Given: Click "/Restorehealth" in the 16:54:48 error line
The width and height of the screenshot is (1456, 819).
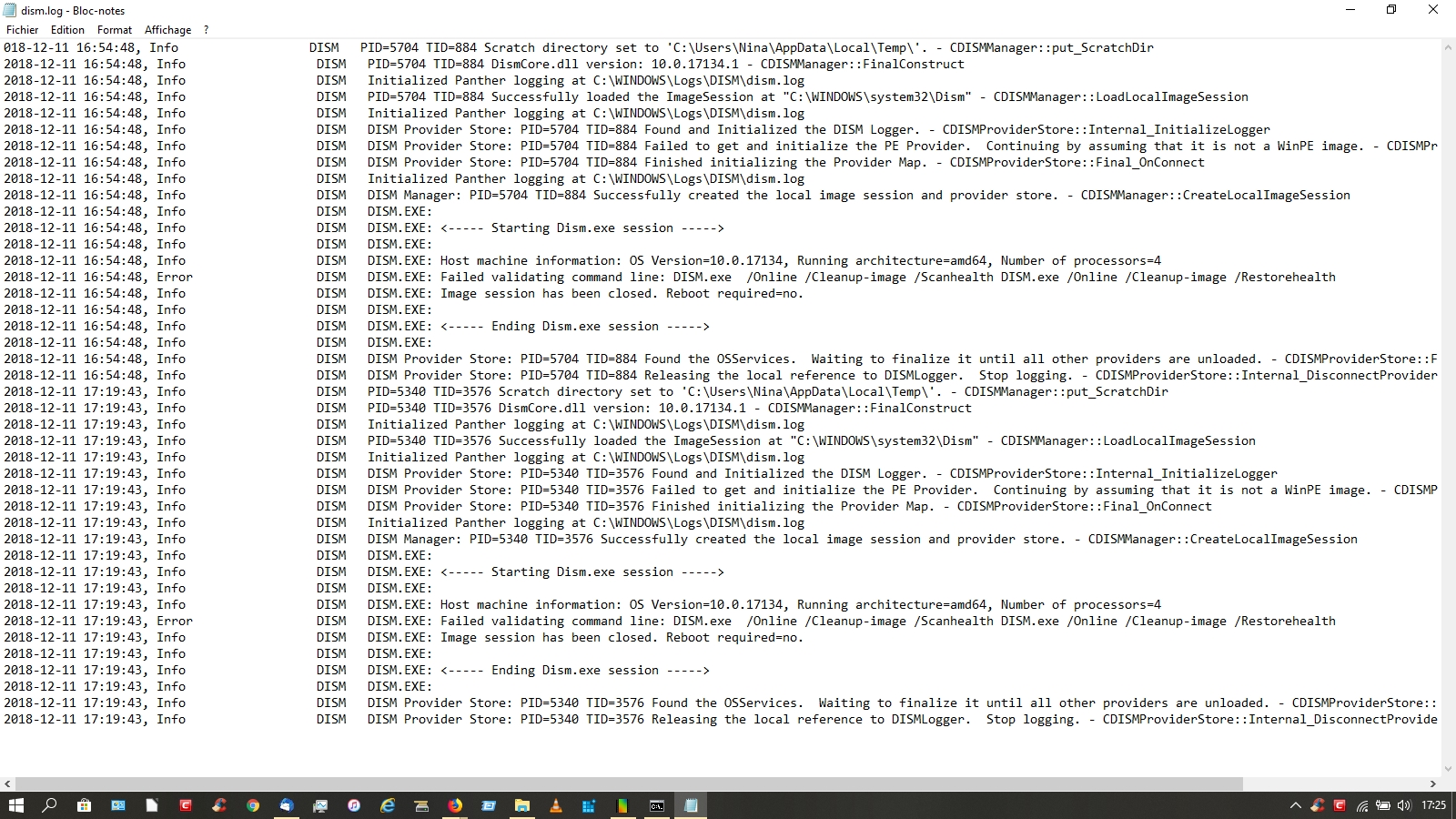Looking at the screenshot, I should 1285,277.
